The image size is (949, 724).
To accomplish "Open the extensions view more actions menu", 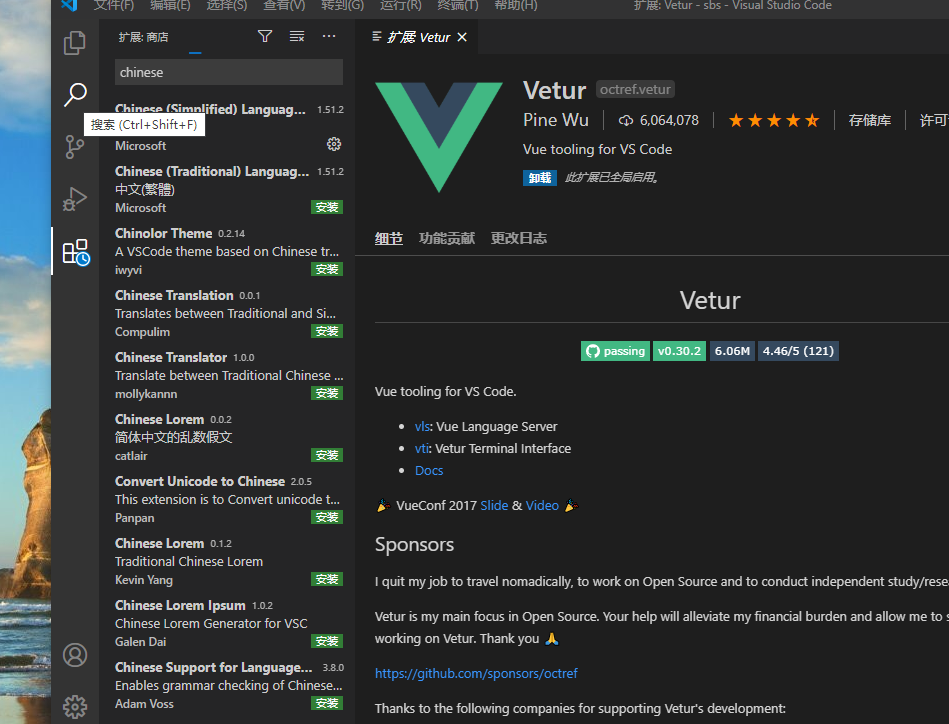I will (x=329, y=36).
